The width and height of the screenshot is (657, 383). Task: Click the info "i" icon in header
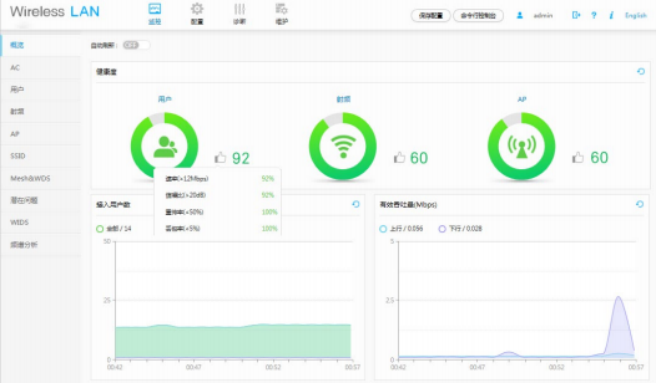coord(611,16)
